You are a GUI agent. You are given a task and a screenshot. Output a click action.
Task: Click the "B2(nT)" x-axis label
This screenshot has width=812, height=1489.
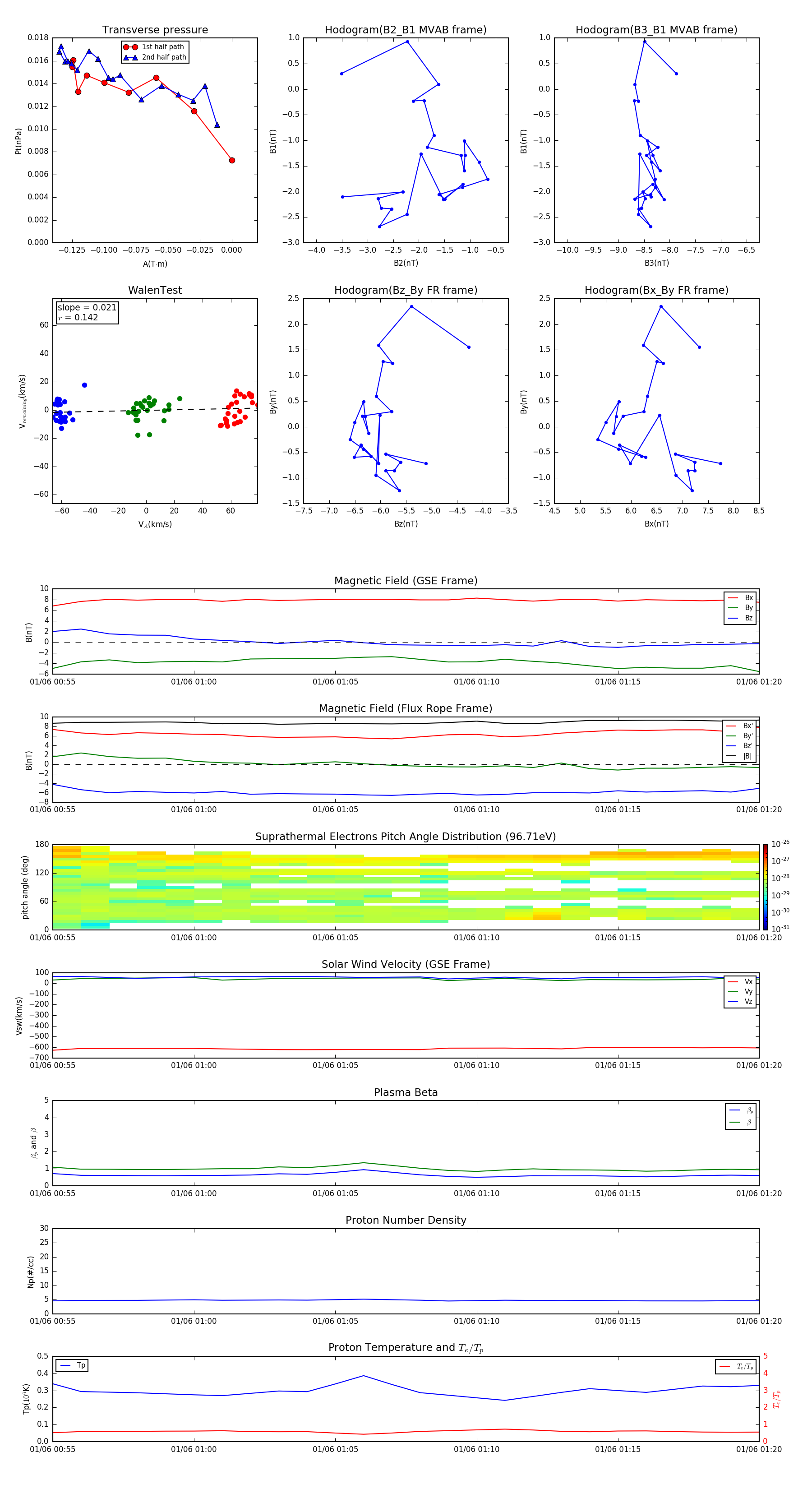[406, 263]
